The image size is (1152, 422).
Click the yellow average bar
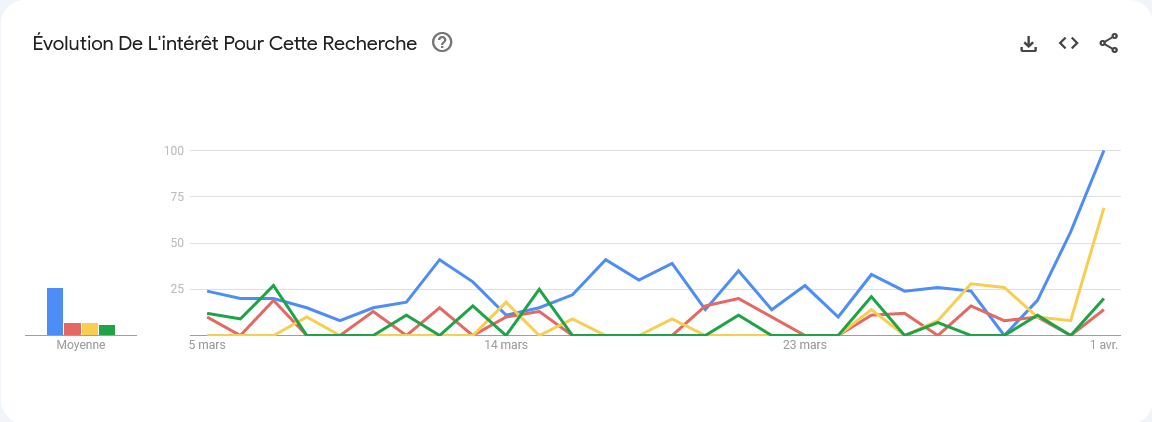pyautogui.click(x=90, y=329)
